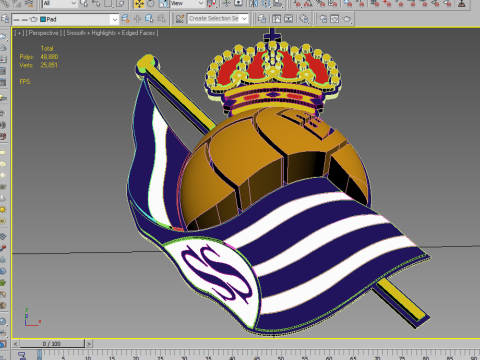Toggle Keyboard Shortcut Override
This screenshot has height=360, width=480.
click(x=238, y=4)
